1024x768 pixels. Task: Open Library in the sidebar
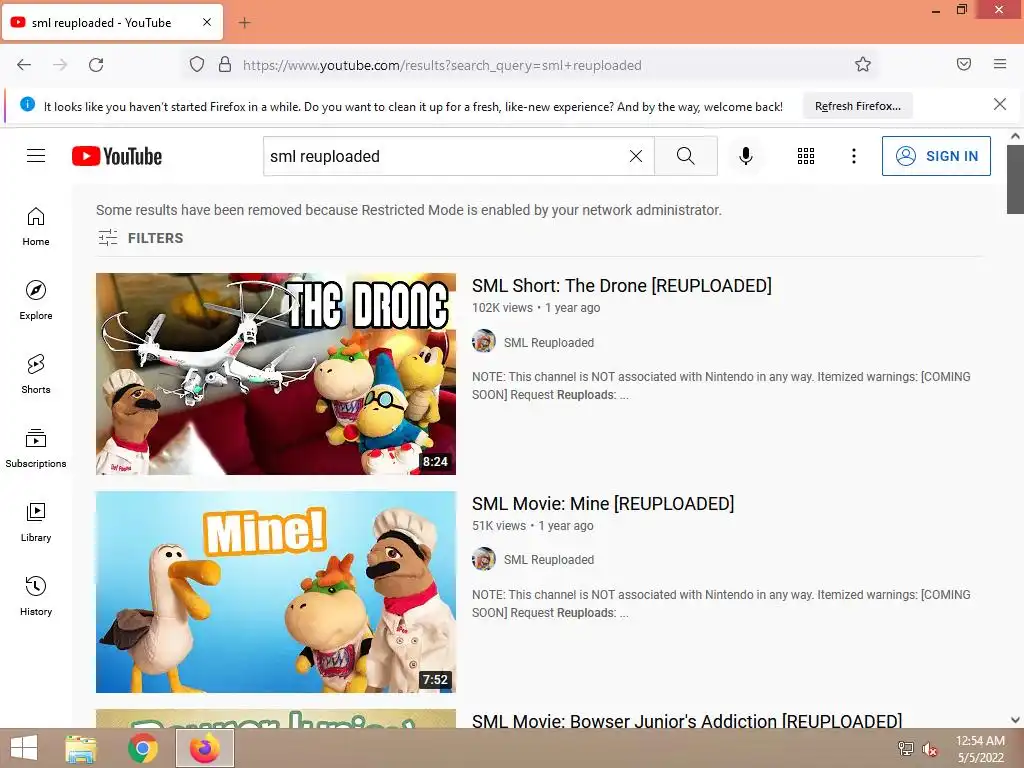click(x=36, y=522)
